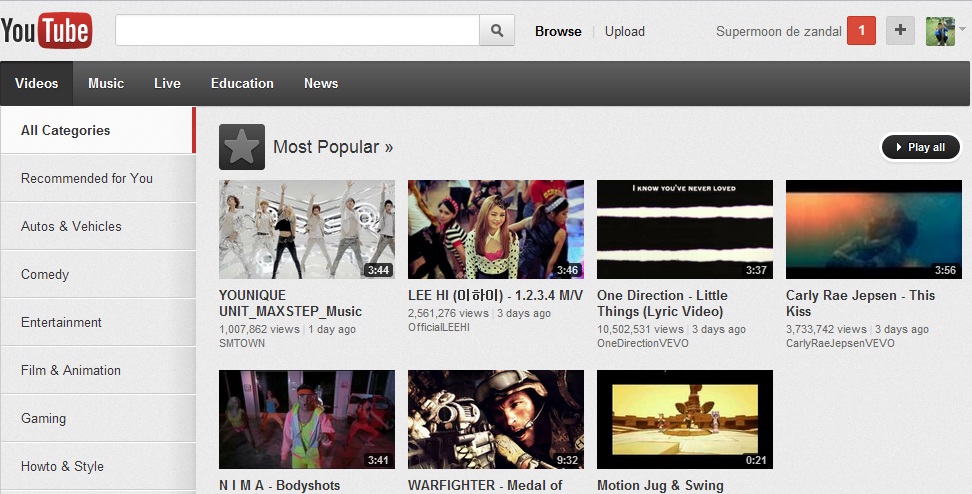Visit the OneDirectionVEVO channel link
The height and width of the screenshot is (494, 972).
tap(643, 343)
